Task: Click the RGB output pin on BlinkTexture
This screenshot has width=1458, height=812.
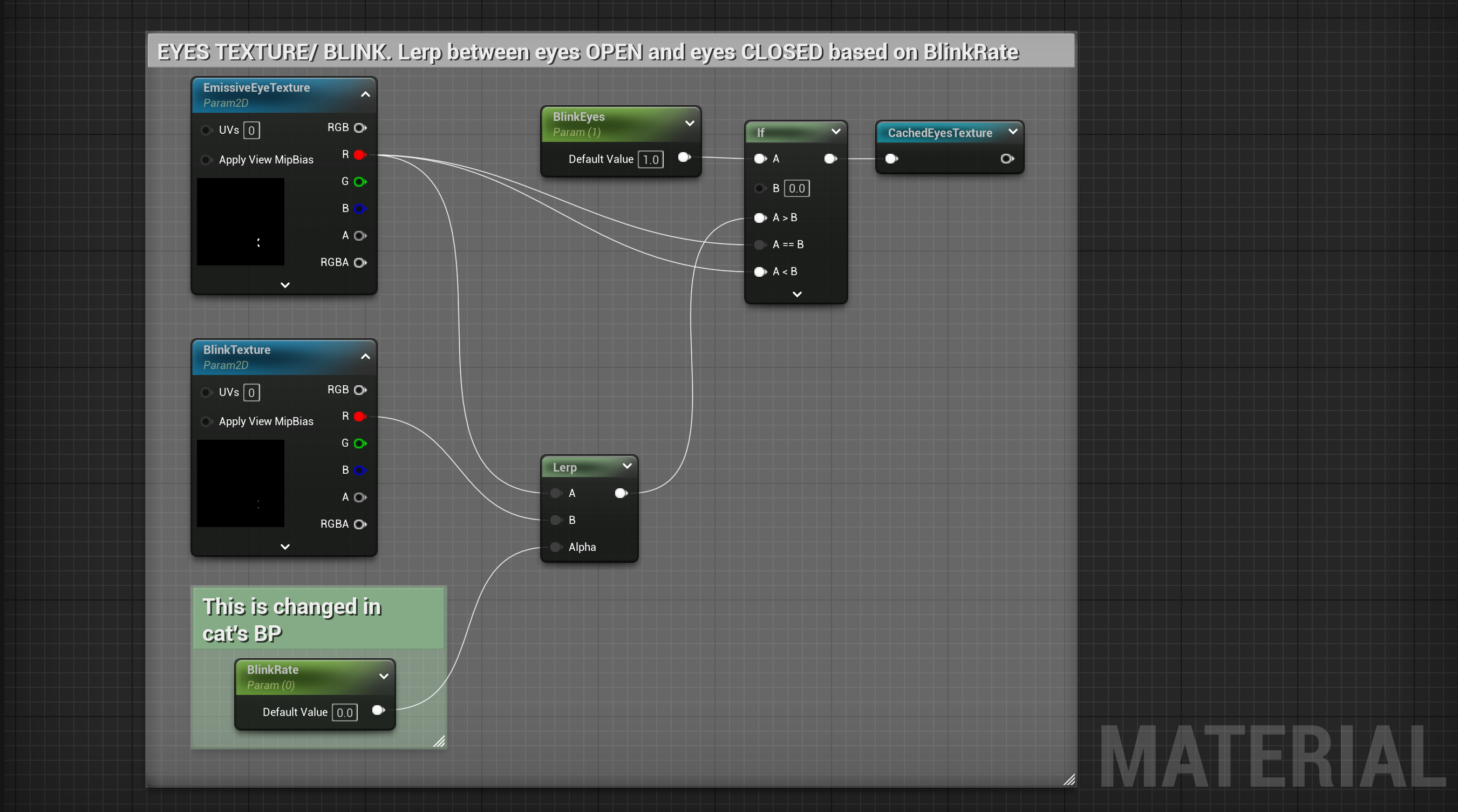Action: pyautogui.click(x=360, y=390)
